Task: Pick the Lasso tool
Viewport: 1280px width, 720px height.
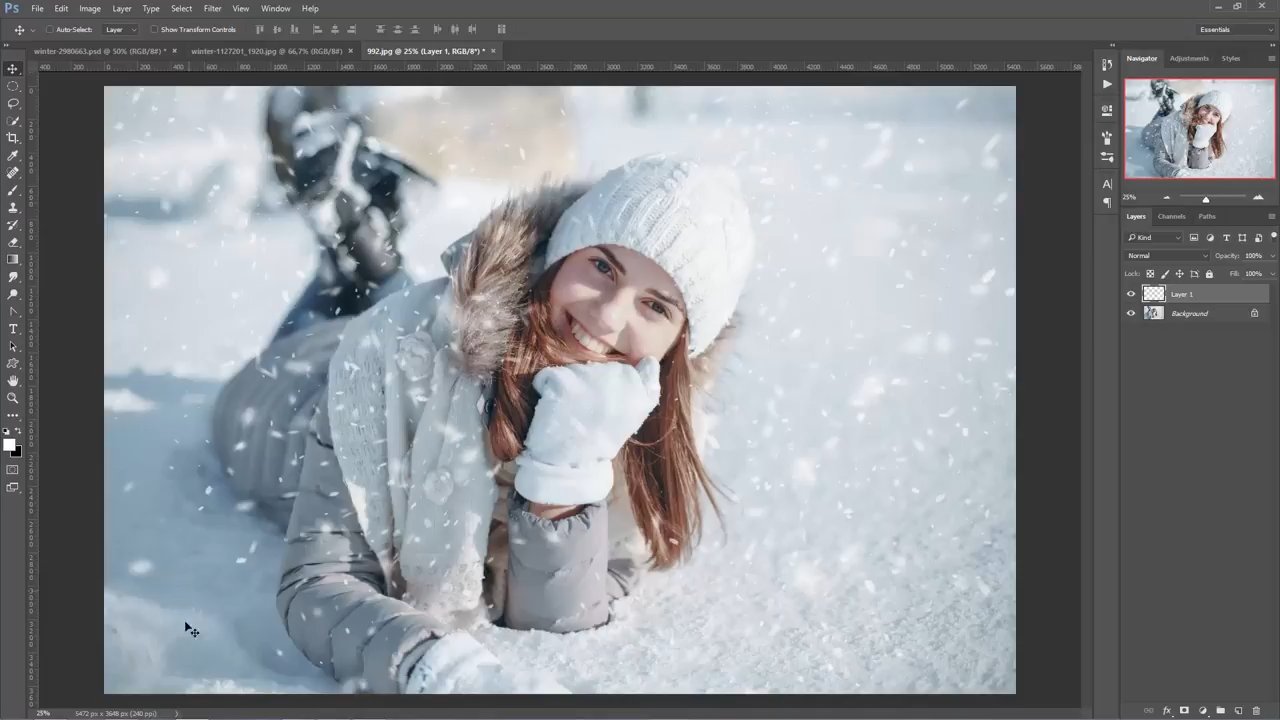Action: point(13,103)
